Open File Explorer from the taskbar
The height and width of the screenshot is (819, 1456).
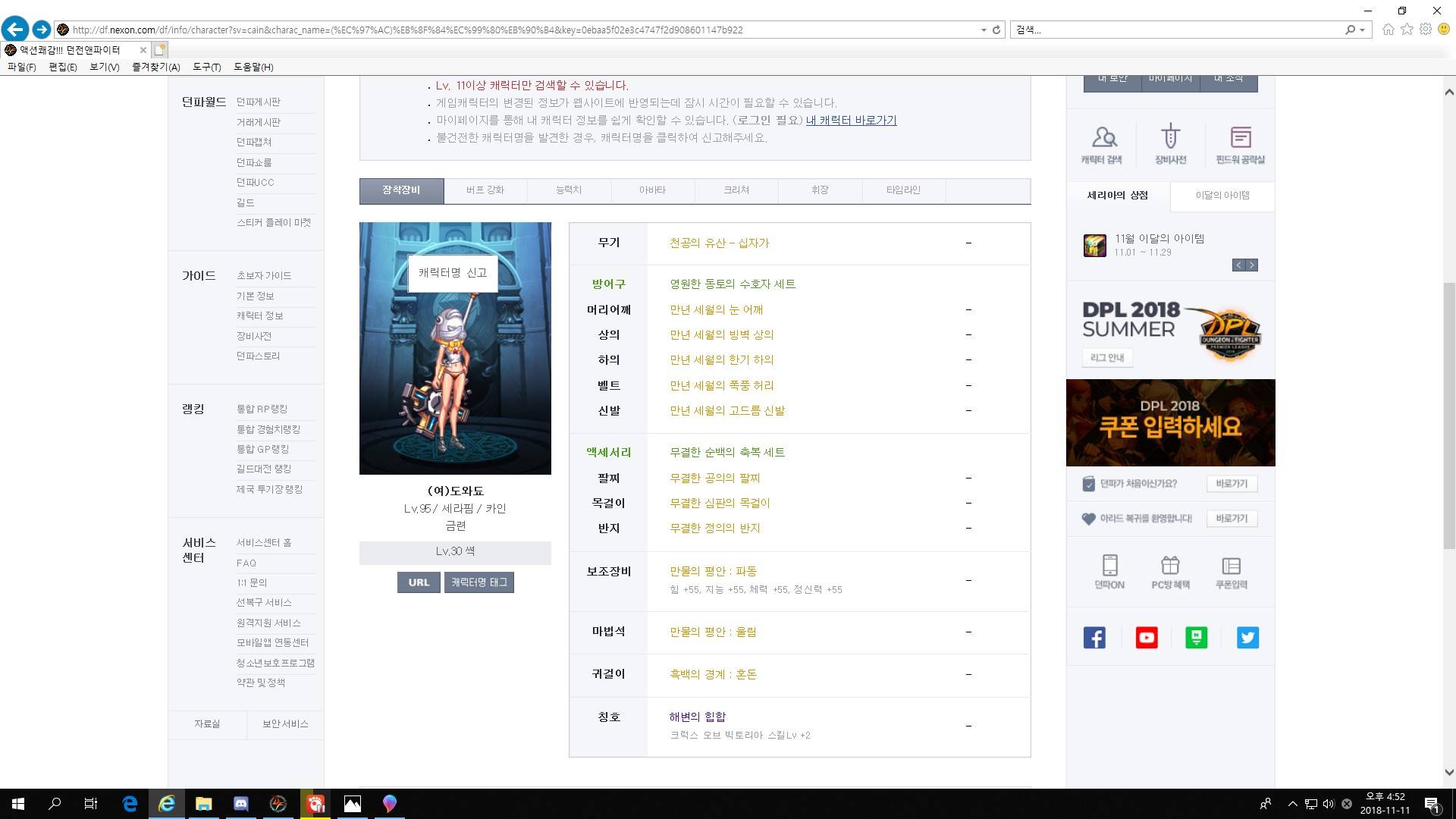(203, 804)
